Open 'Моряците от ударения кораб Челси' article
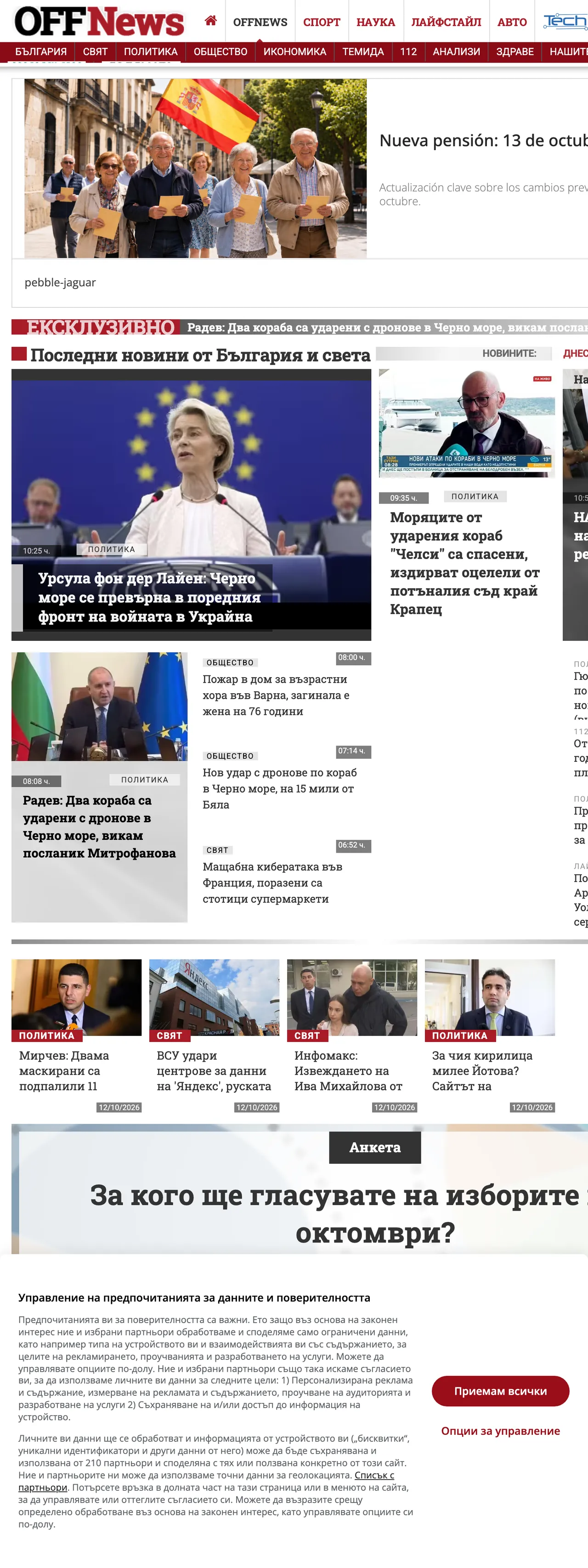The image size is (588, 1568). pos(465,563)
